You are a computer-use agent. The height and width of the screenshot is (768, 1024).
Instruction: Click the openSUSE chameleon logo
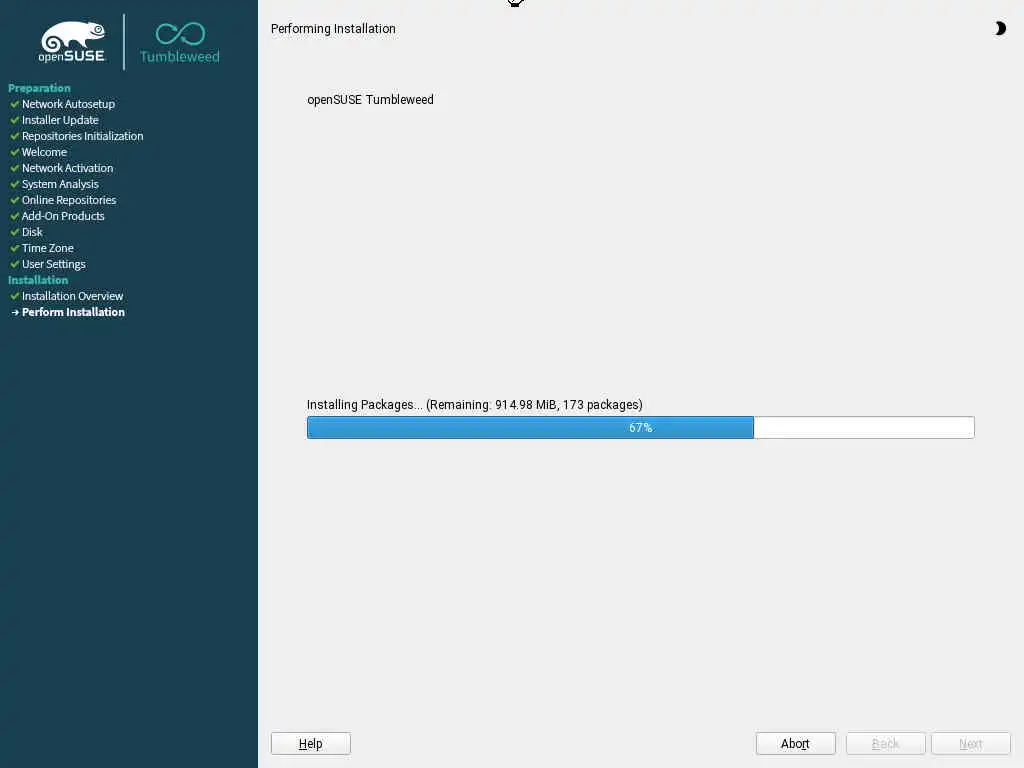click(x=72, y=42)
